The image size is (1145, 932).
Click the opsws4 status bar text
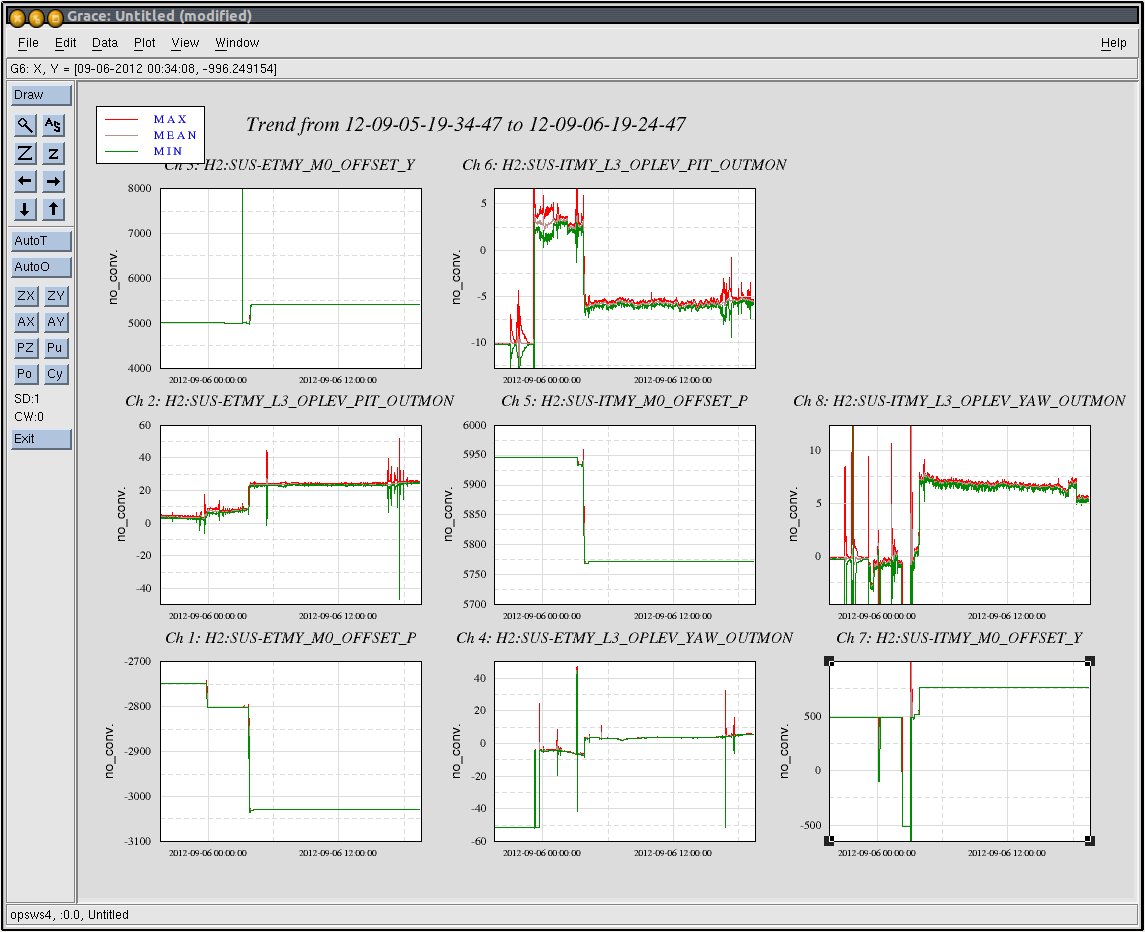(69, 914)
